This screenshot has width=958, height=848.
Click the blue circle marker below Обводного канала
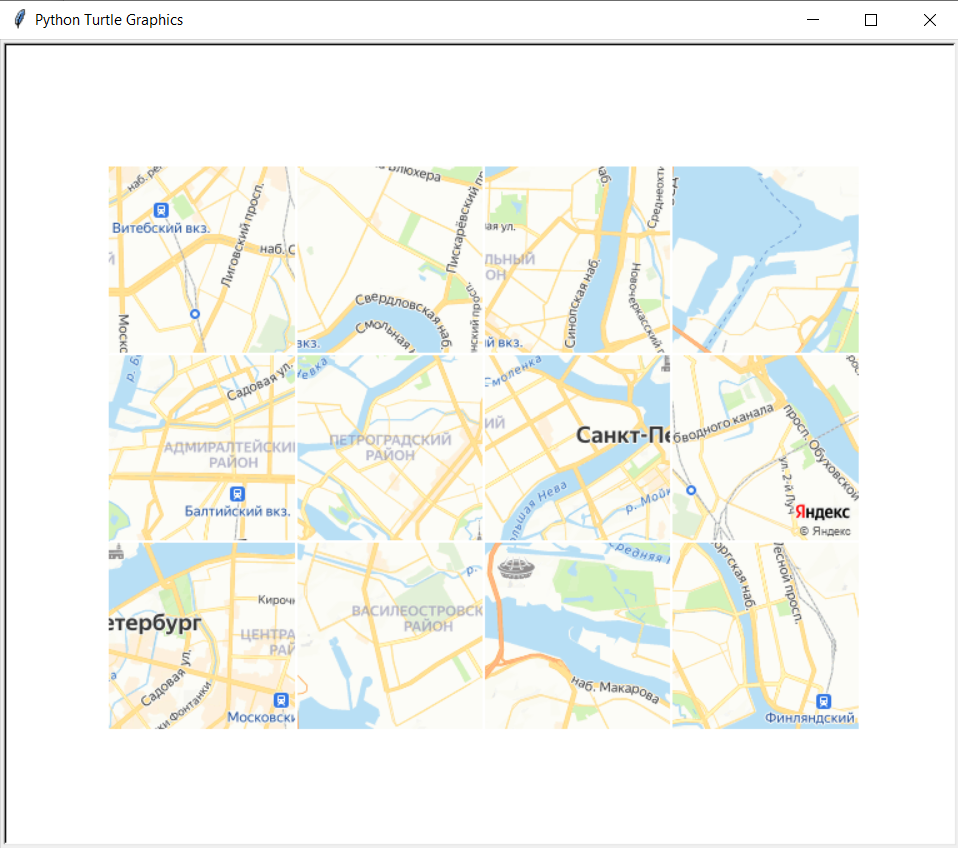tap(691, 490)
